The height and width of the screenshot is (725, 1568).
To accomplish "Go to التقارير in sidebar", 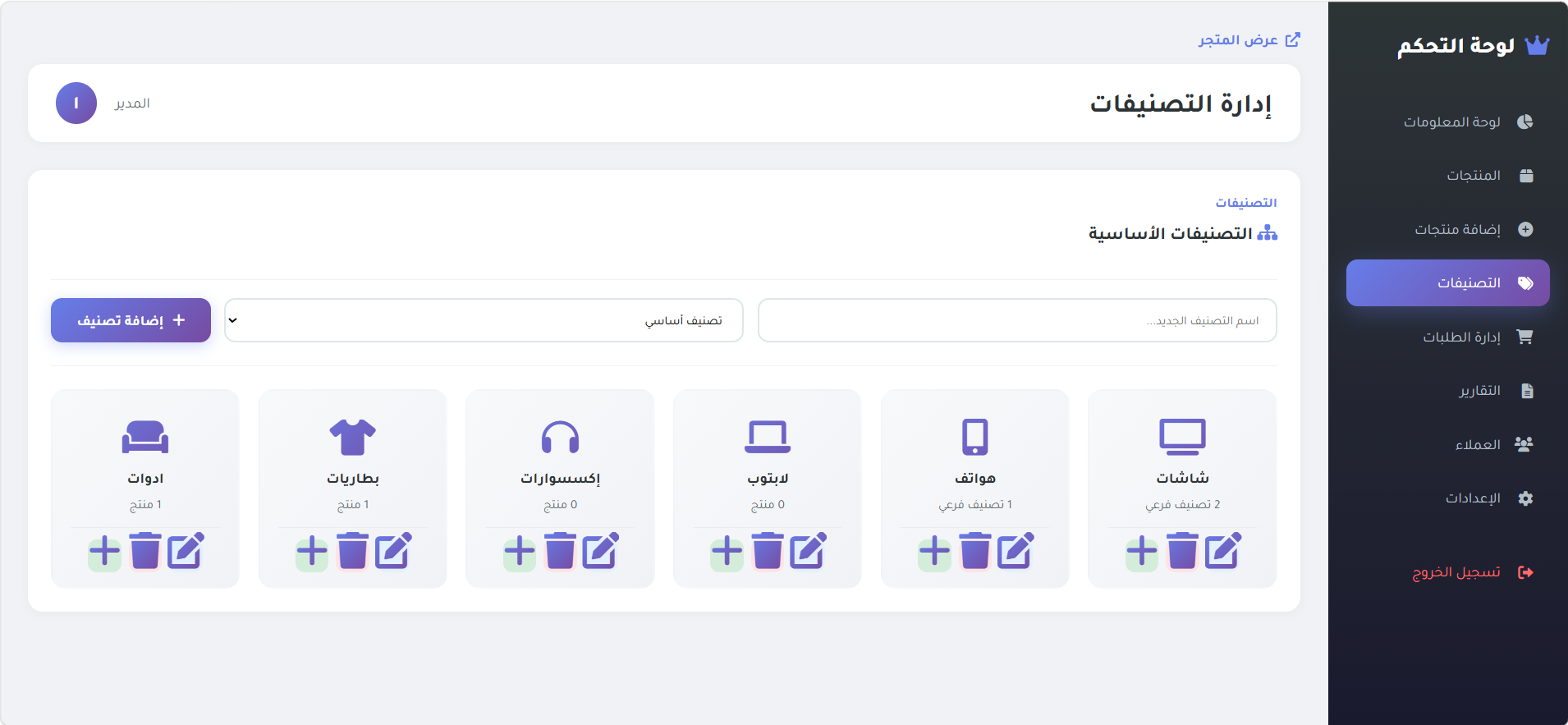I will click(x=1448, y=391).
